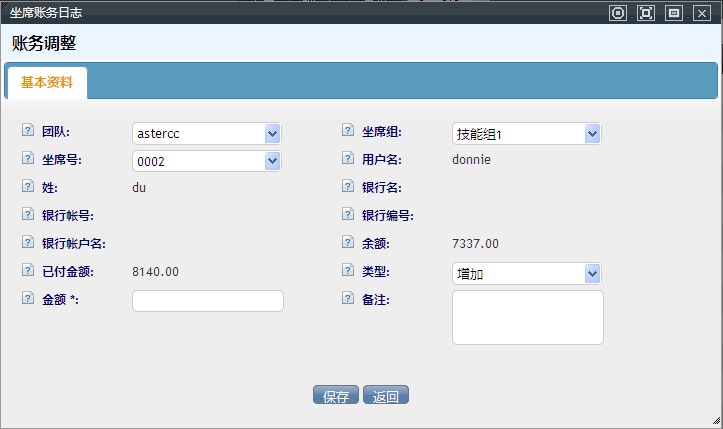Image resolution: width=723 pixels, height=429 pixels.
Task: Click the round stop-style icon in title bar
Action: coord(618,13)
